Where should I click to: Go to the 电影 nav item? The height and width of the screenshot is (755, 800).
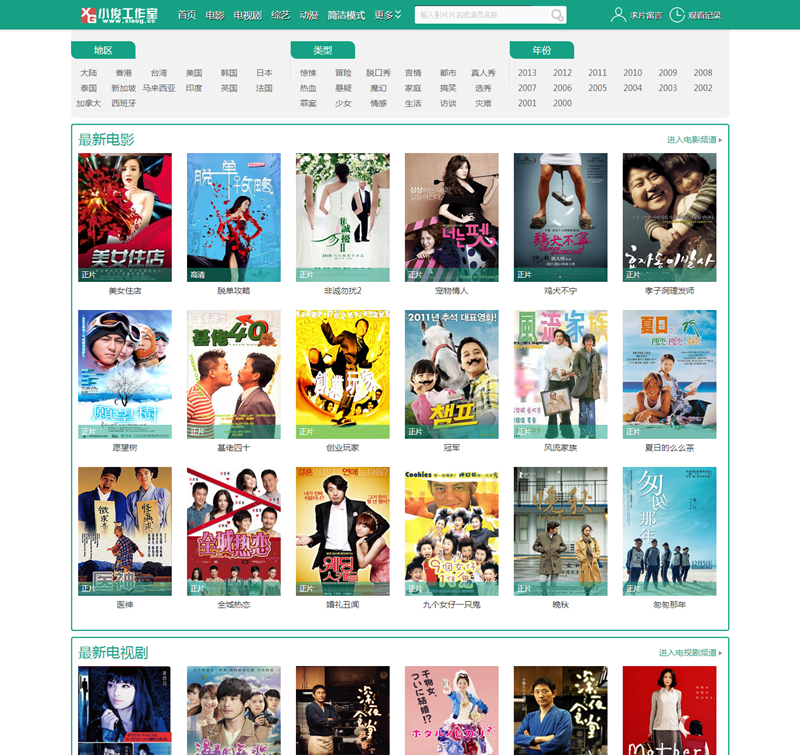(215, 15)
